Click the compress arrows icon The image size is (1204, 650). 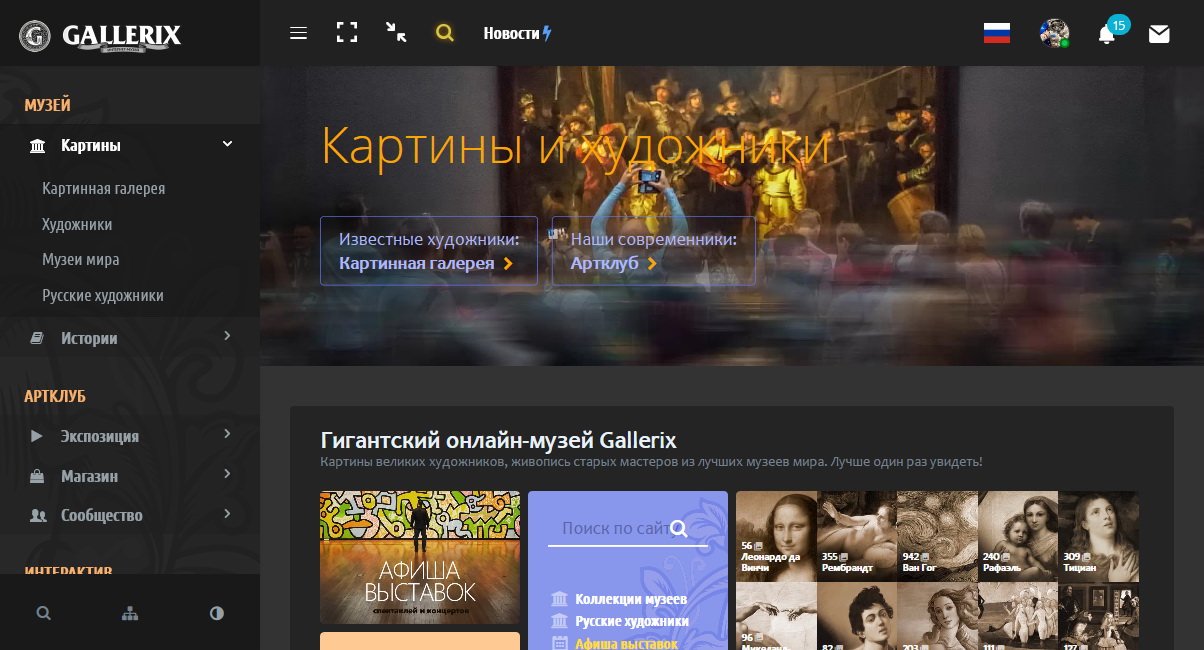(x=396, y=33)
